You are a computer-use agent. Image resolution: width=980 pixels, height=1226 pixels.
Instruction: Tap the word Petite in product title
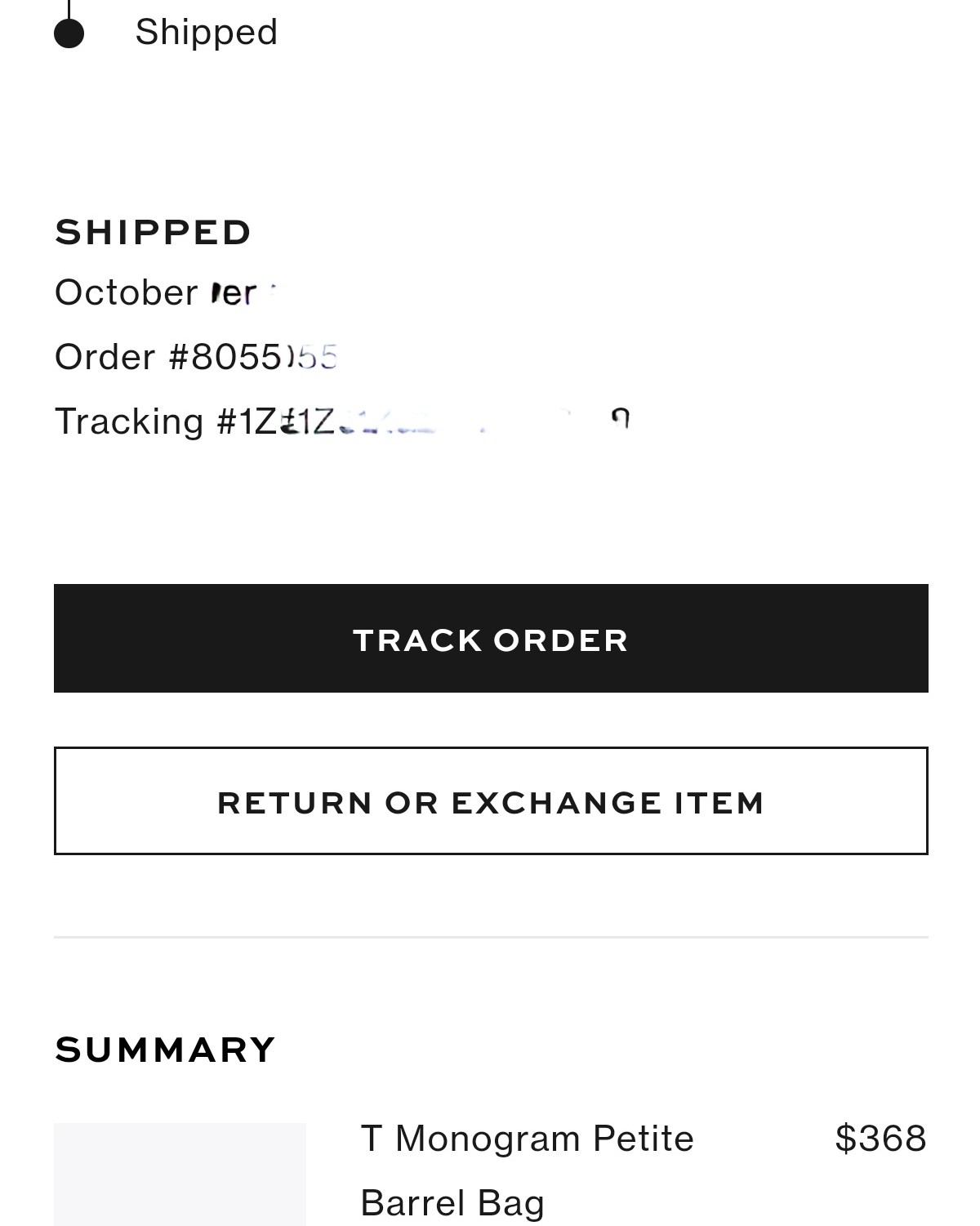[643, 1139]
